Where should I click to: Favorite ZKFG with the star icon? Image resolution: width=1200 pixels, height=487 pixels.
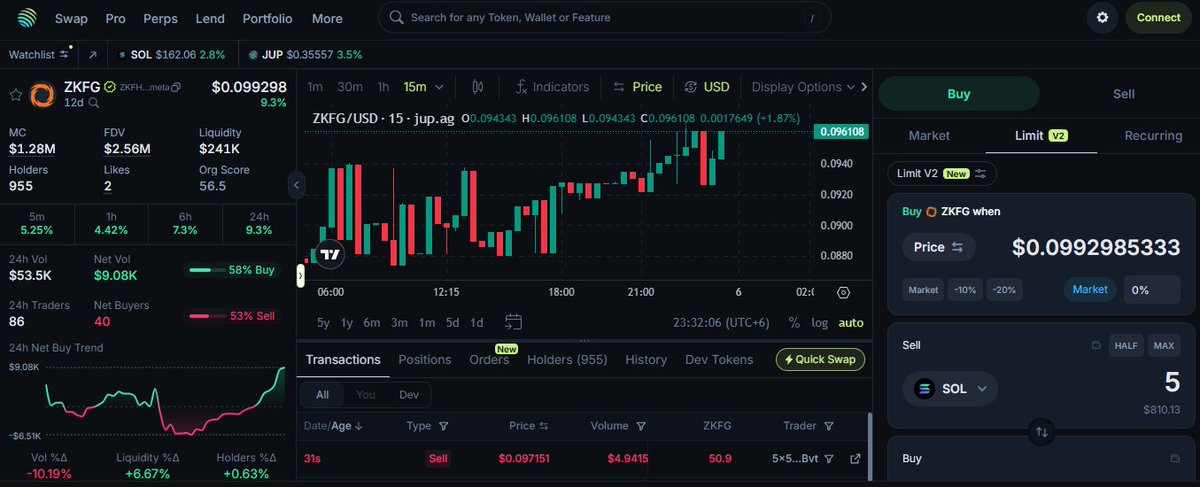coord(16,95)
